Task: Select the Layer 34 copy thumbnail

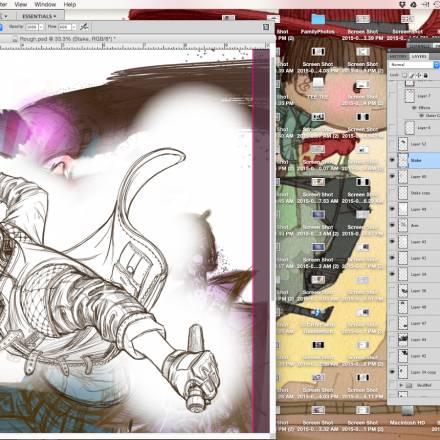Action: [403, 372]
